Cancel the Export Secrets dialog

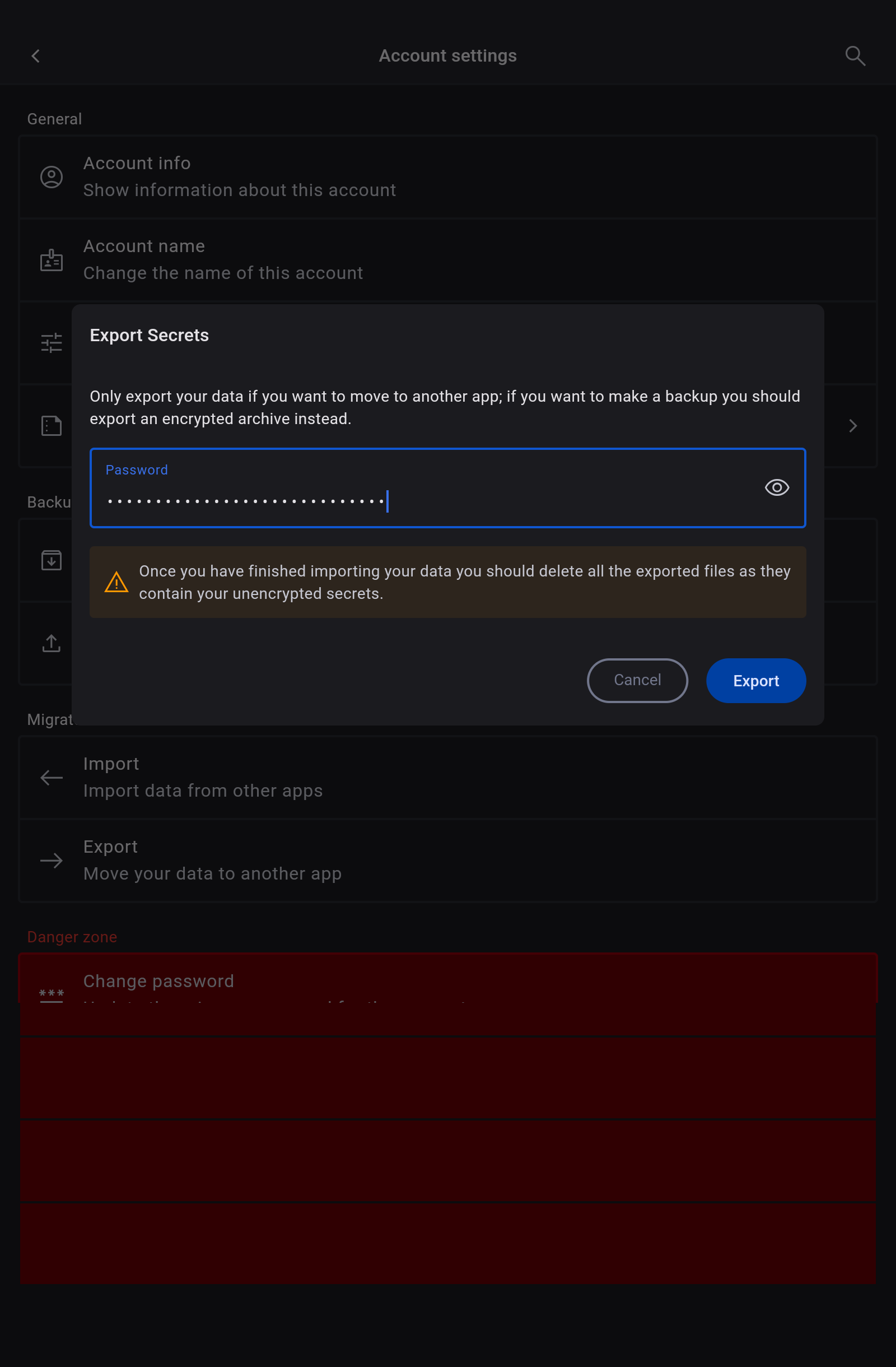(x=637, y=681)
